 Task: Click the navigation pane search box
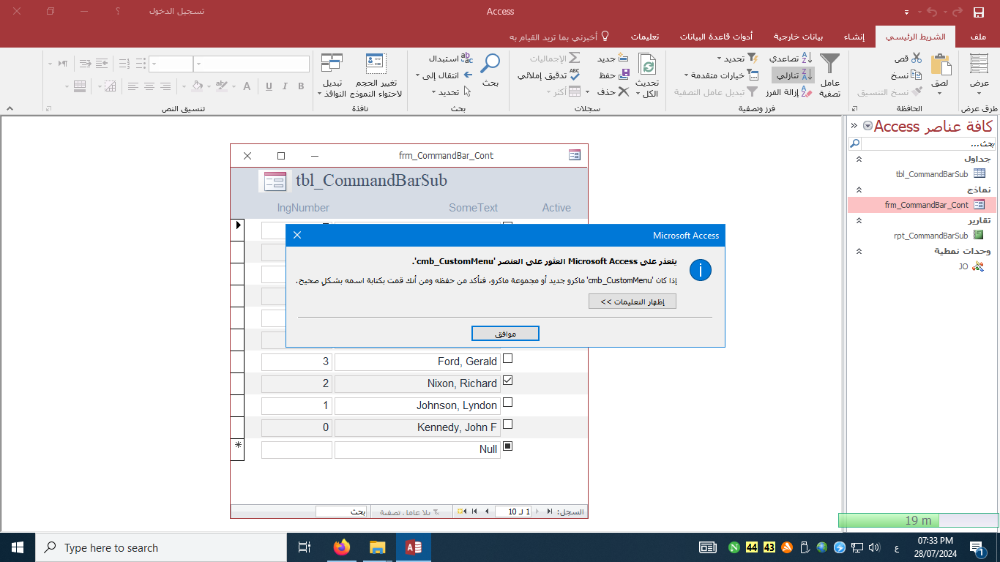[x=929, y=144]
